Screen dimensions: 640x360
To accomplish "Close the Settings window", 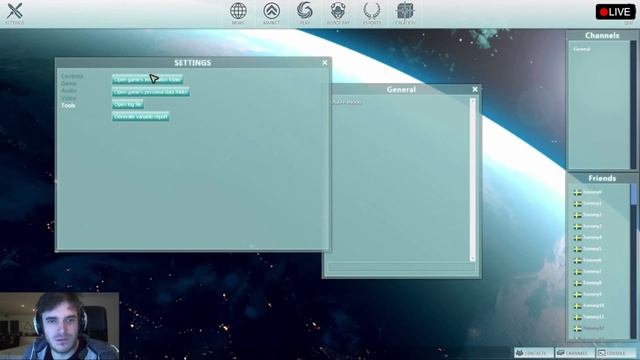I will click(x=324, y=62).
